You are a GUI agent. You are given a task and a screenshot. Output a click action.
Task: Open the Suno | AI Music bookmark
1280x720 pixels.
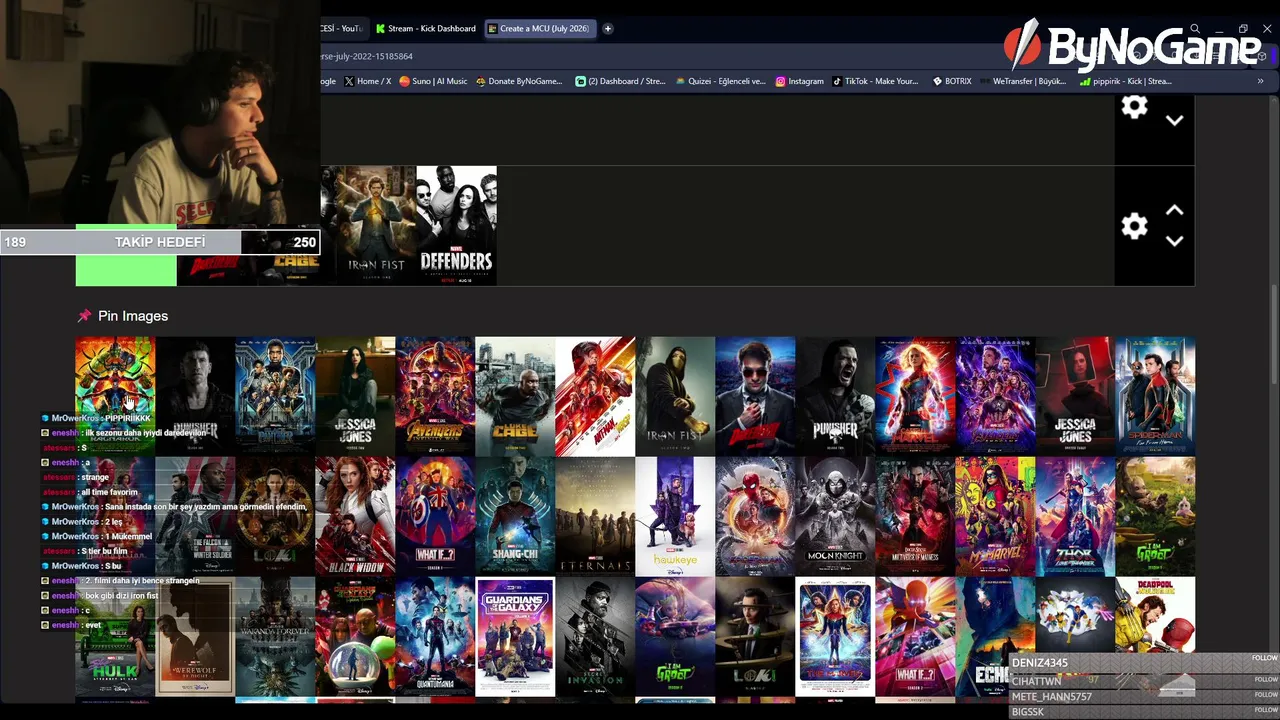pos(433,81)
